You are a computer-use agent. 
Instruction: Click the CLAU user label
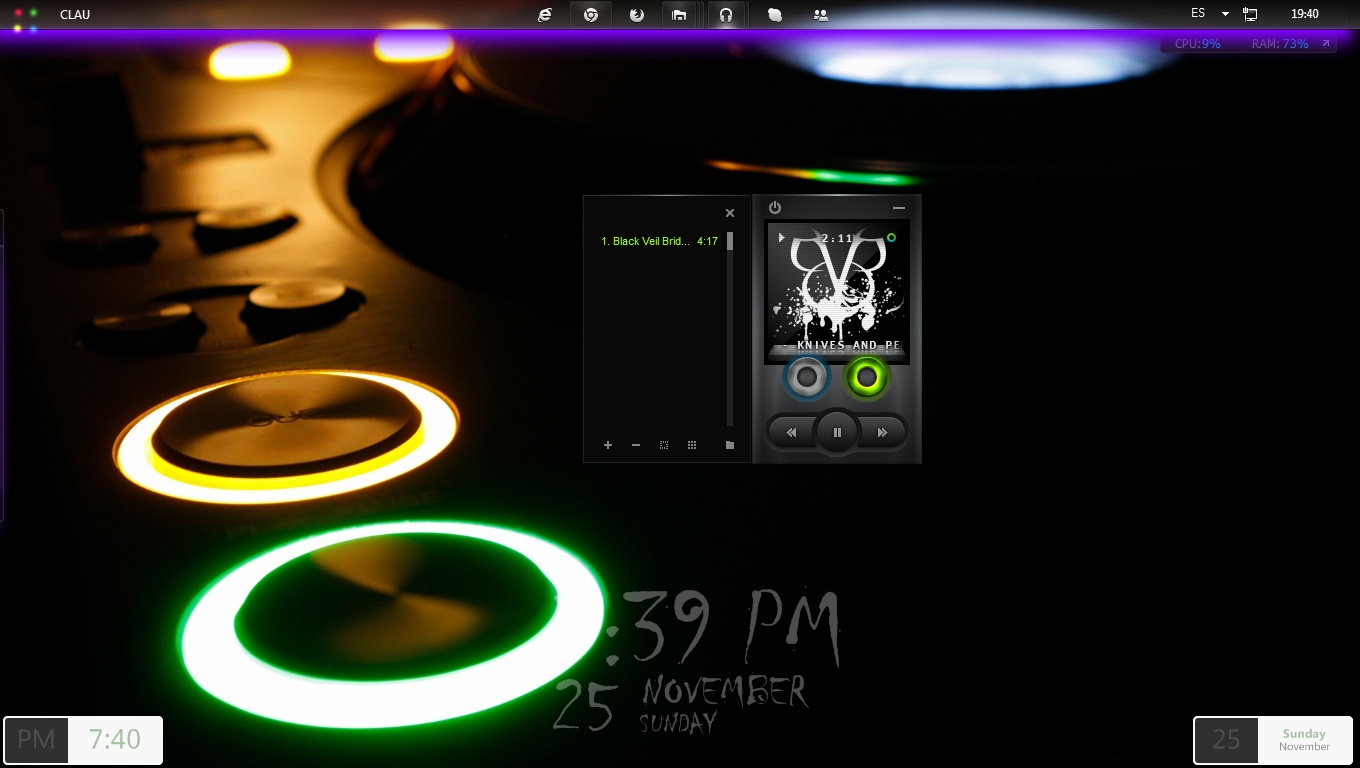[x=75, y=15]
